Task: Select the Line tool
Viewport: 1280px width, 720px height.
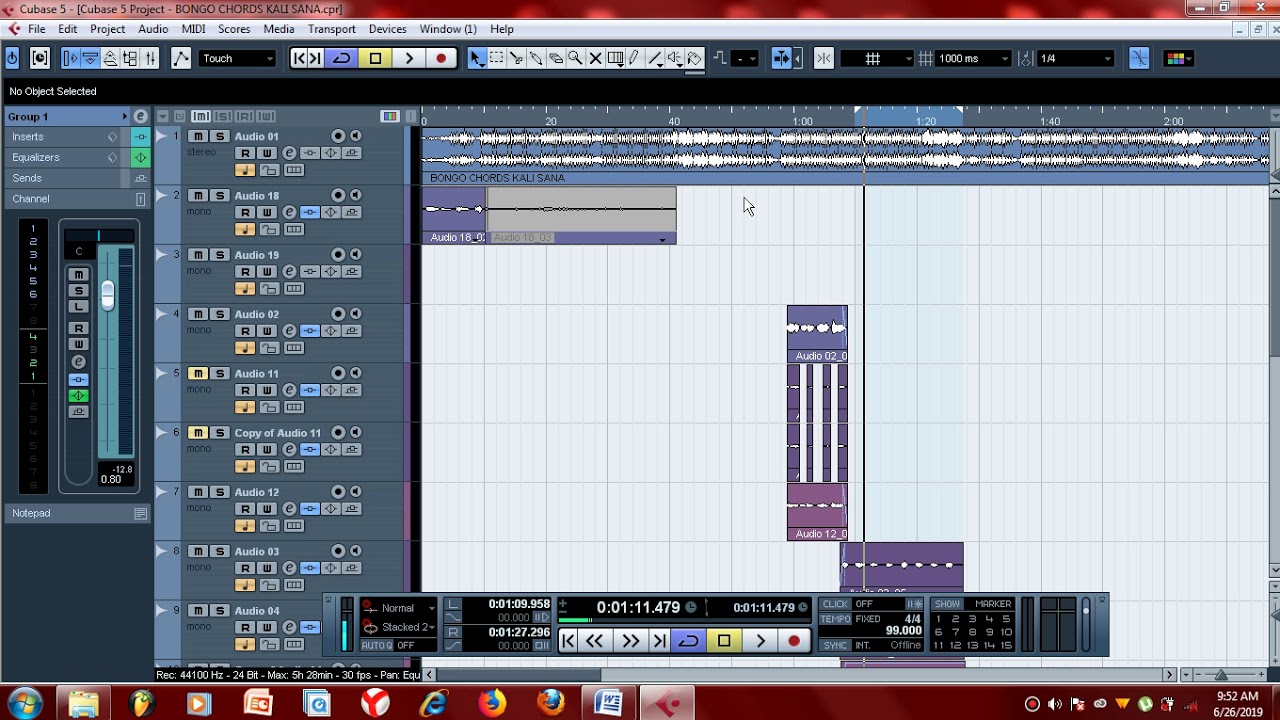Action: [656, 59]
